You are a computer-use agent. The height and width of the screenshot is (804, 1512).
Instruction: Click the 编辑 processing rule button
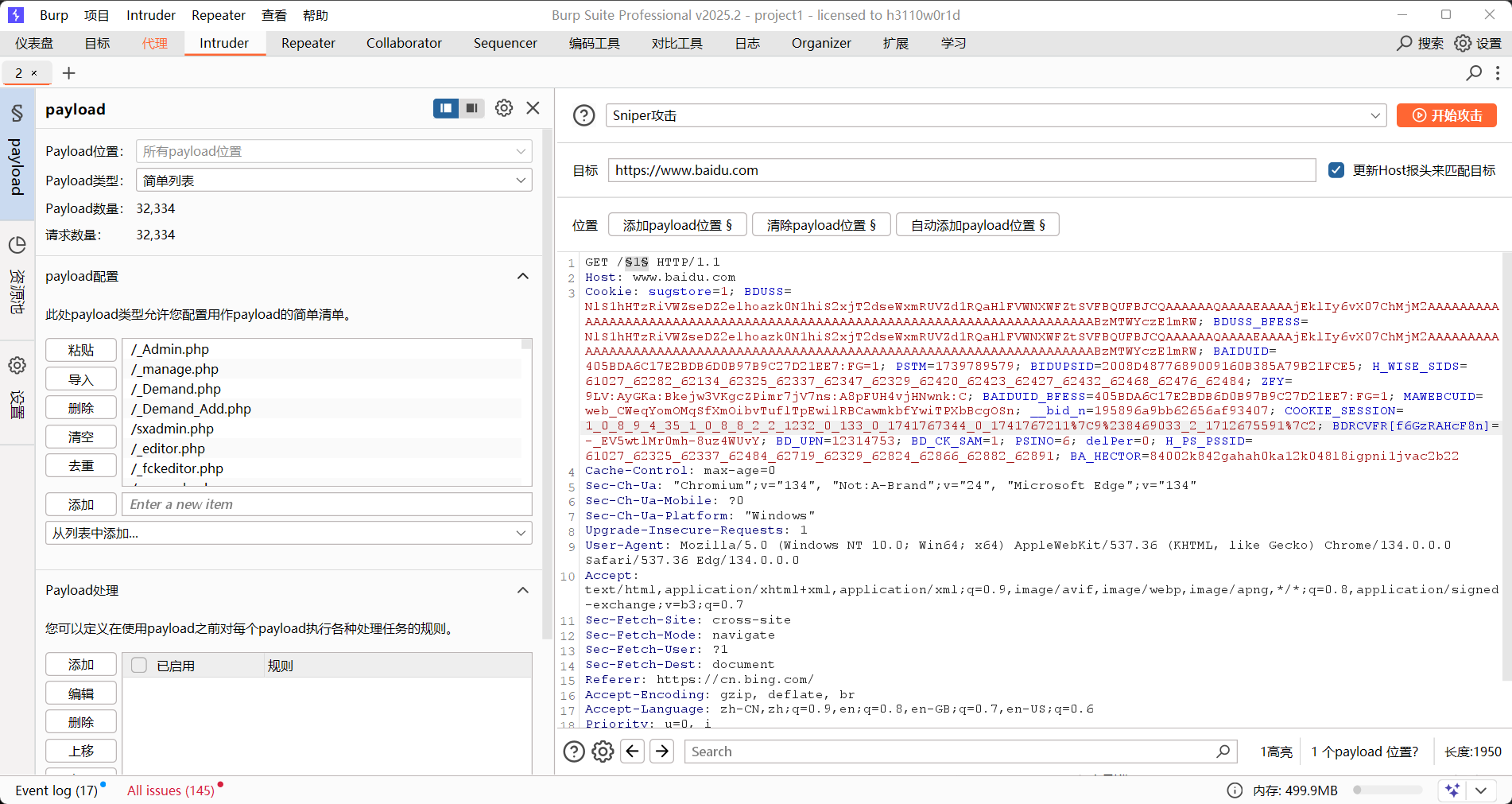coord(81,693)
